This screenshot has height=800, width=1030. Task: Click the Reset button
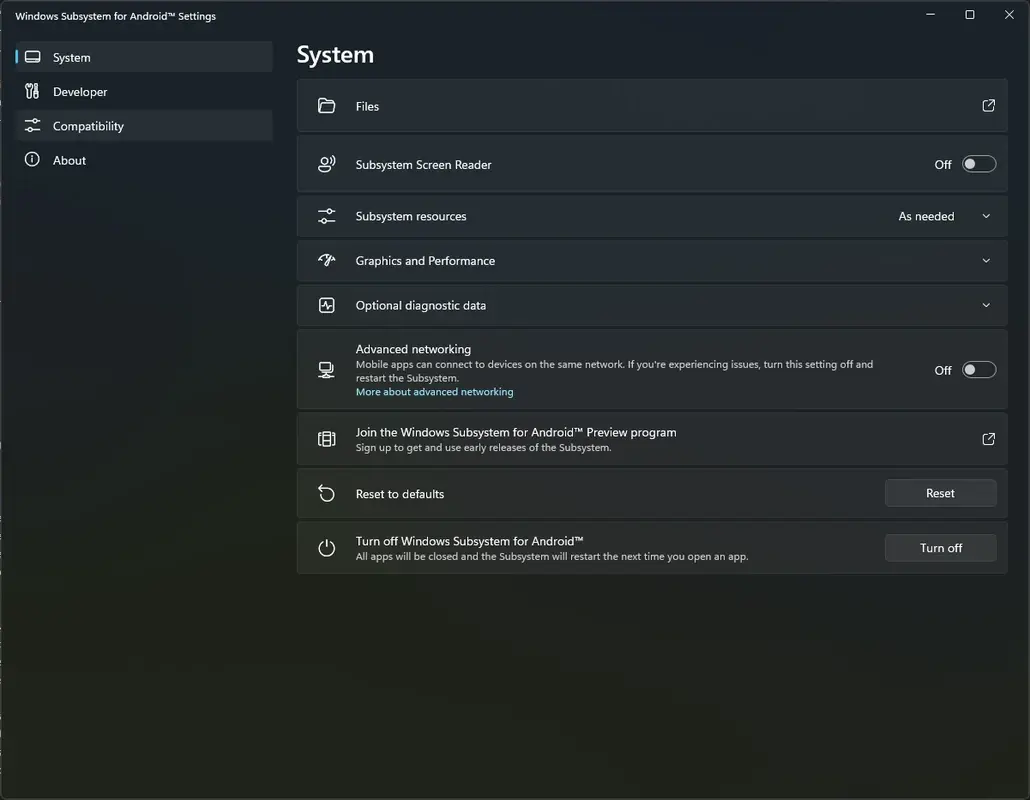pos(940,493)
